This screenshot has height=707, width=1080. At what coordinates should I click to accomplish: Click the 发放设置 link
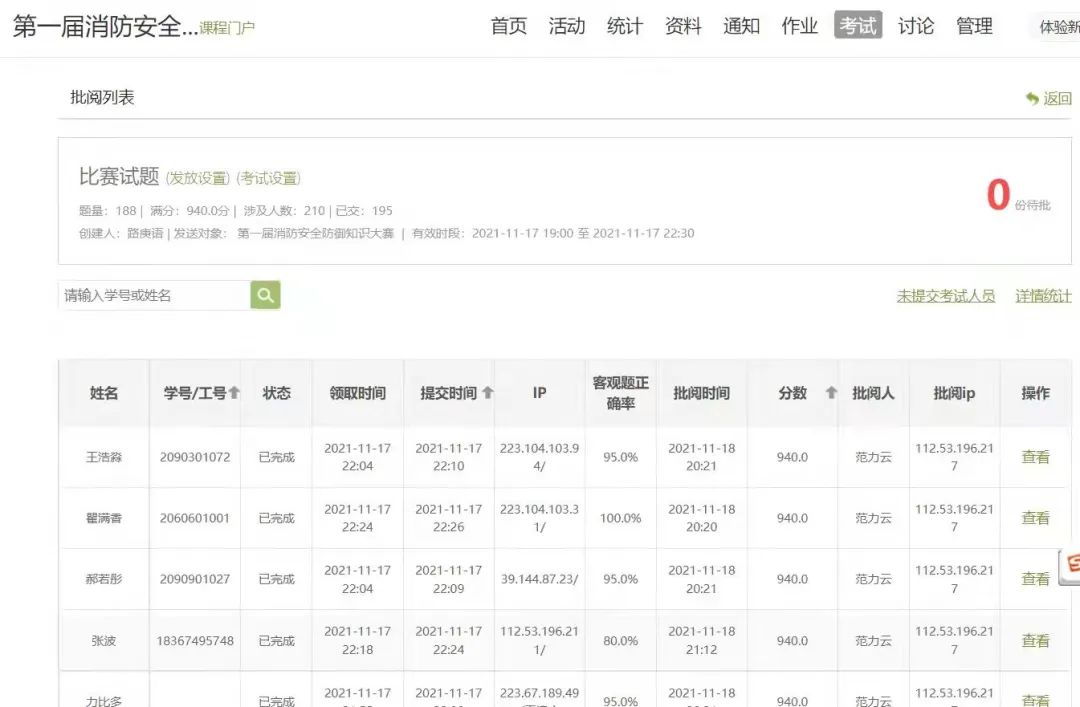tap(197, 178)
